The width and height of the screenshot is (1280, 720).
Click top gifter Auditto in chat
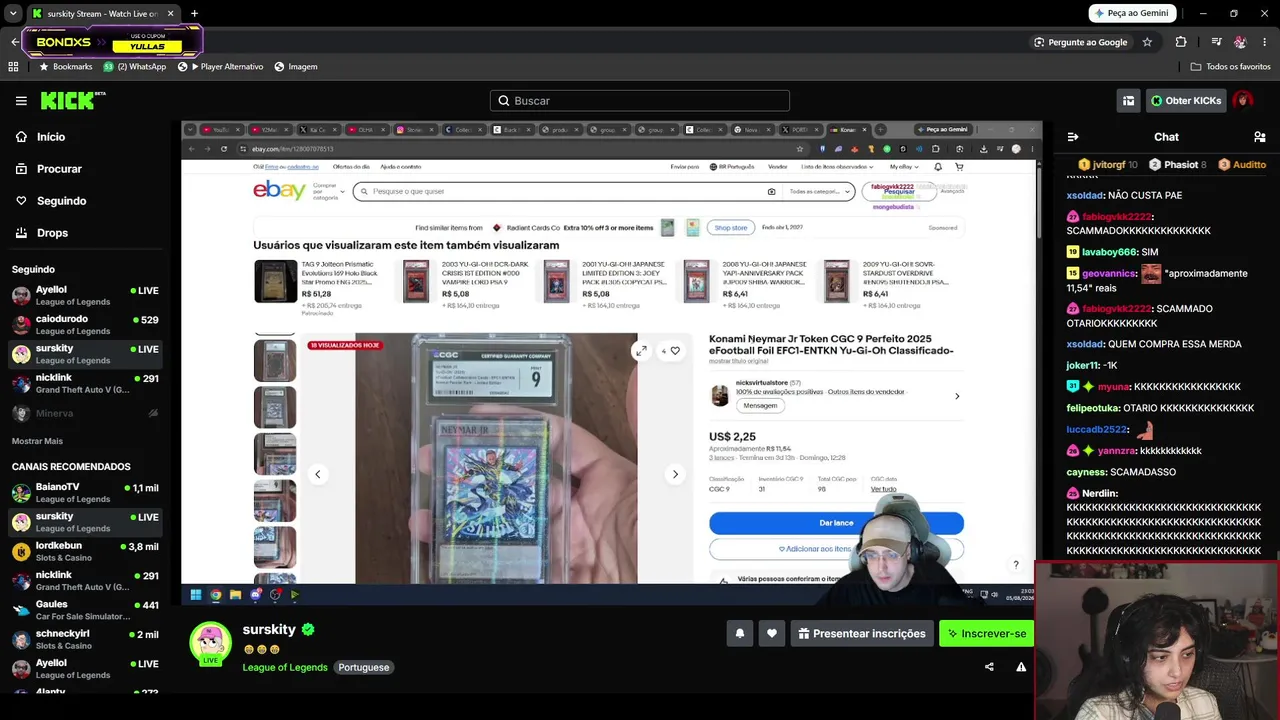[x=1241, y=164]
